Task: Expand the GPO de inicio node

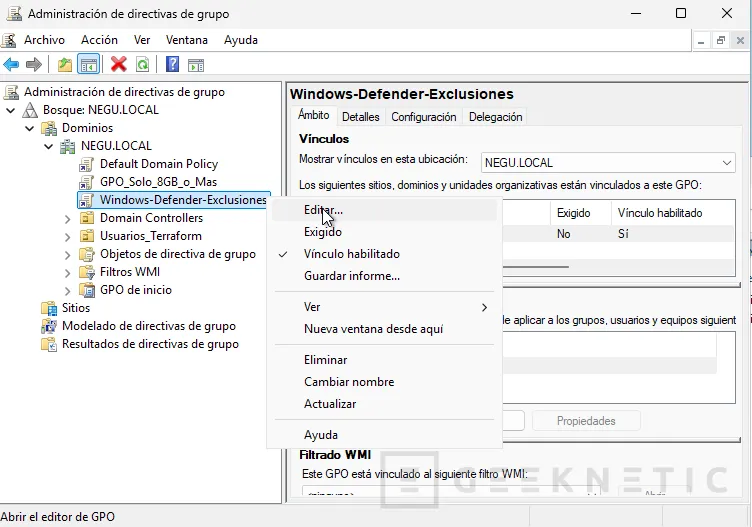Action: point(68,291)
